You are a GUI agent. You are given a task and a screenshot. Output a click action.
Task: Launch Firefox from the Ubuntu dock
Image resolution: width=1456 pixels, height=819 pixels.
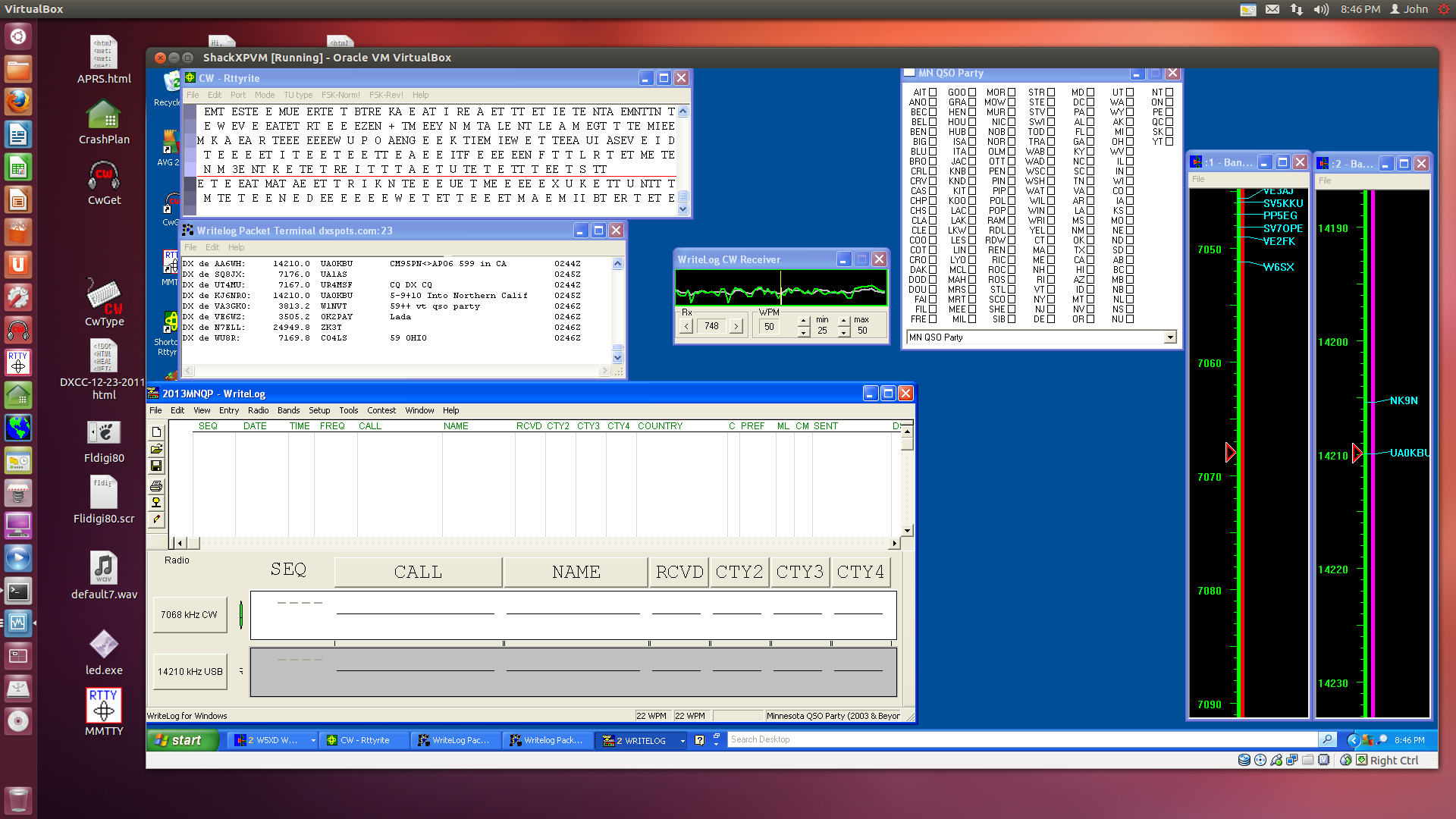18,102
